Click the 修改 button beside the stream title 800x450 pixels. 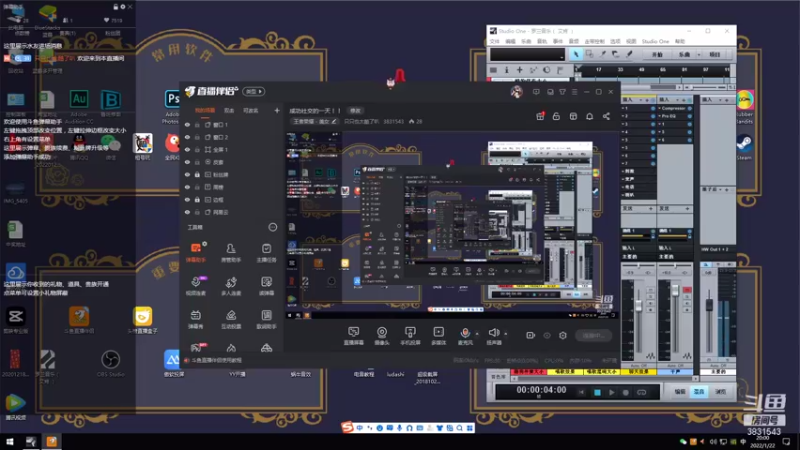pos(355,111)
